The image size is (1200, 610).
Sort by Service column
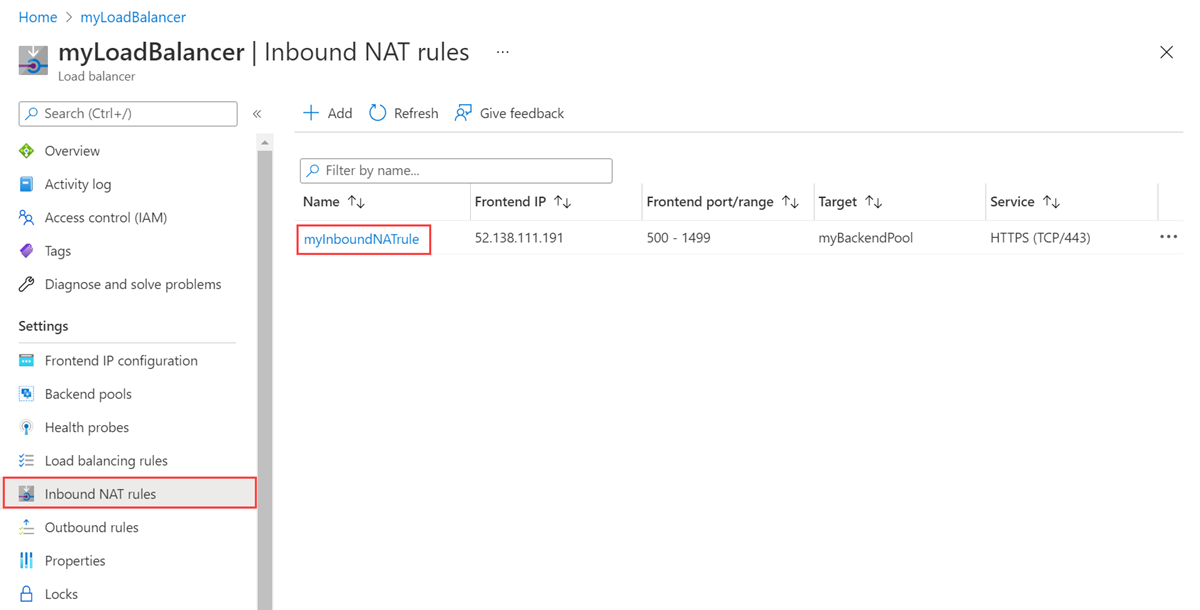(1025, 202)
